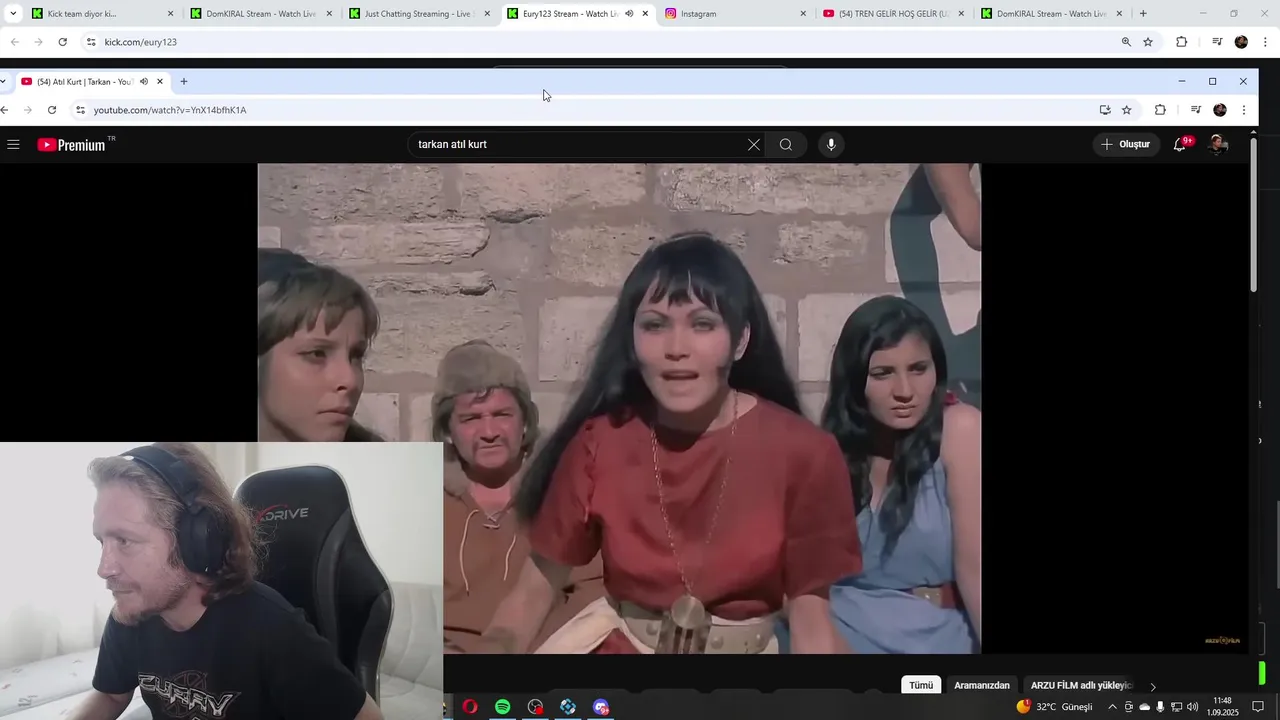The width and height of the screenshot is (1280, 720).
Task: Click the Tarkan movie video player
Action: tap(619, 408)
